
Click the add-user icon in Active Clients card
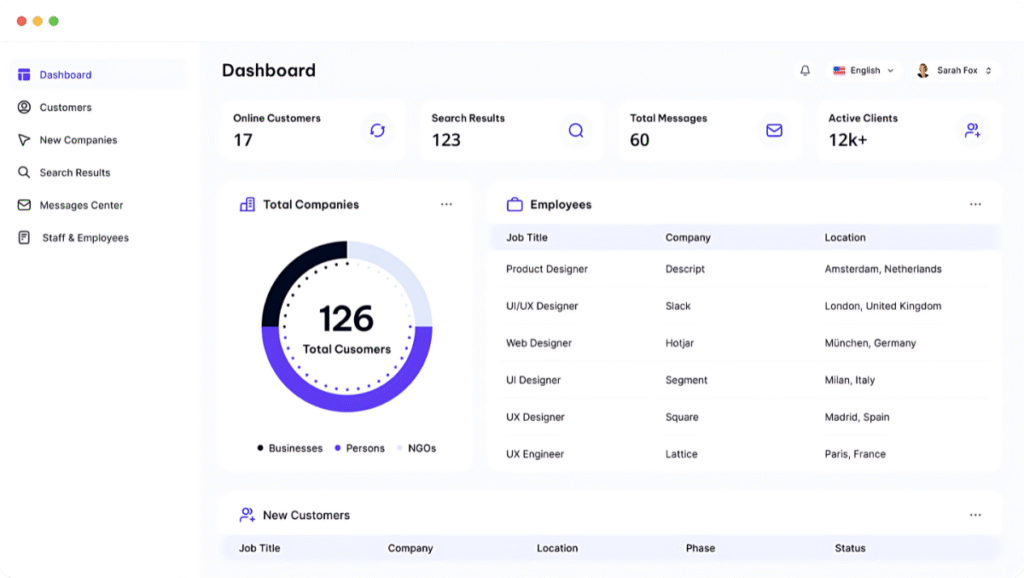click(972, 130)
